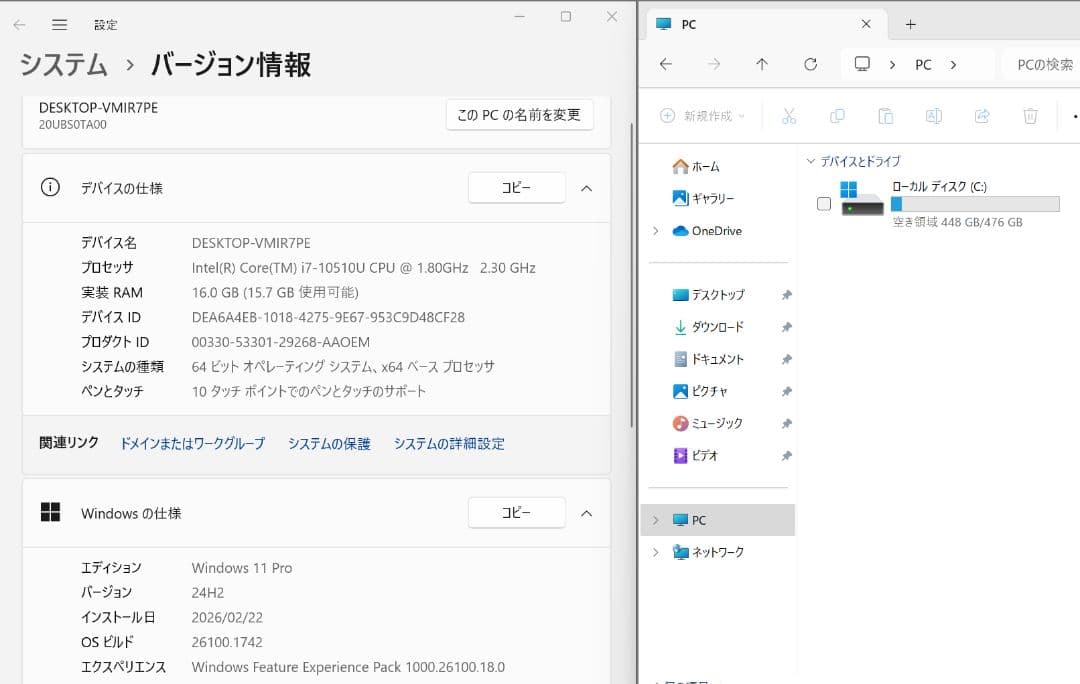Open ビデオ in the navigation pane
This screenshot has width=1080, height=684.
696,456
